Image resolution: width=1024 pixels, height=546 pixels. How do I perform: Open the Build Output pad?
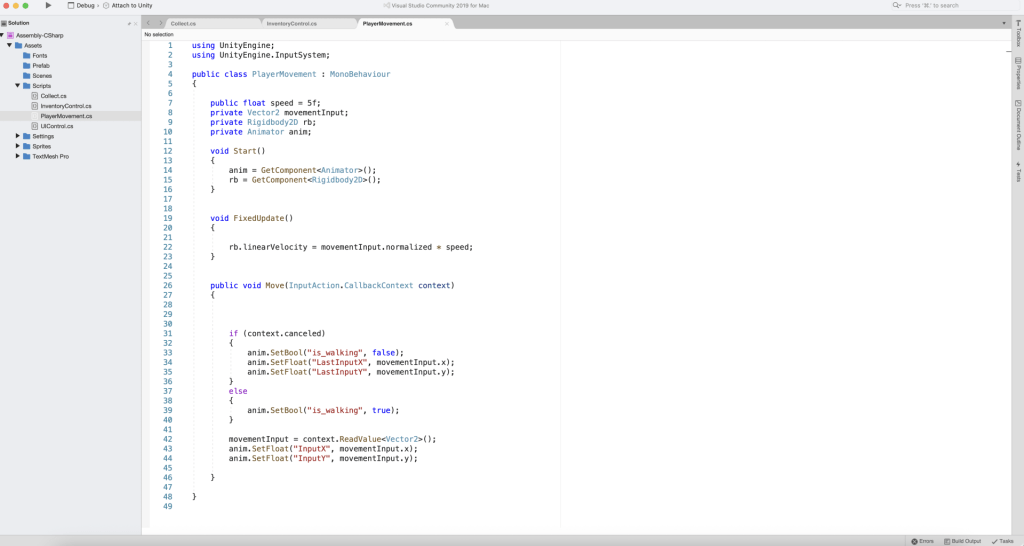tap(961, 541)
